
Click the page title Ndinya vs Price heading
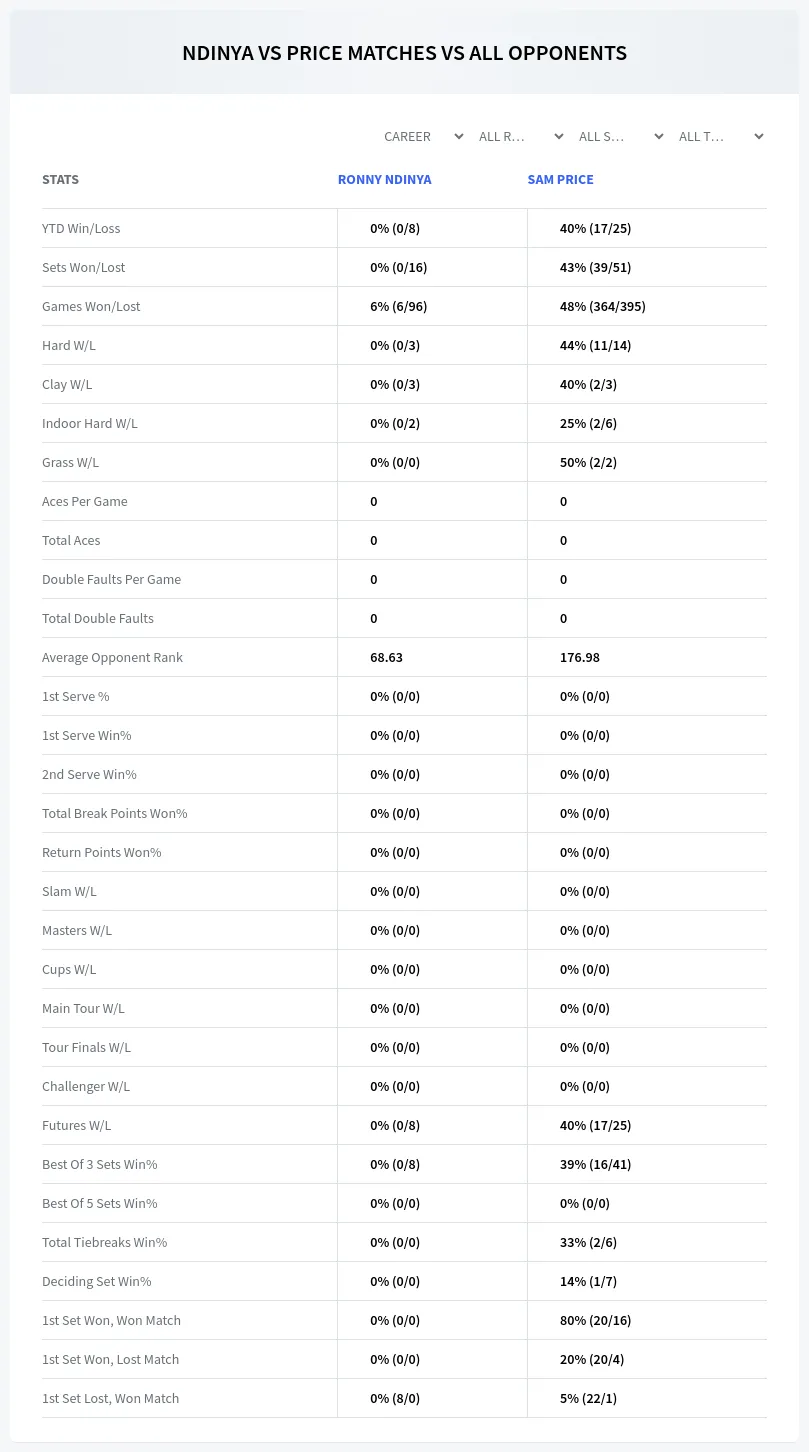(404, 53)
